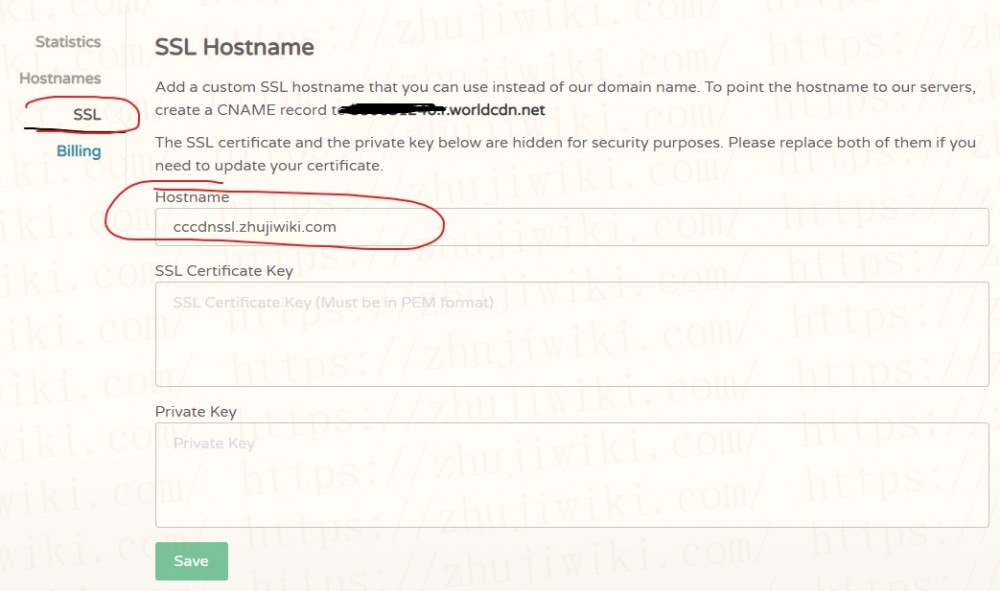The width and height of the screenshot is (1000, 591).
Task: Click the Save button
Action: pyautogui.click(x=191, y=561)
